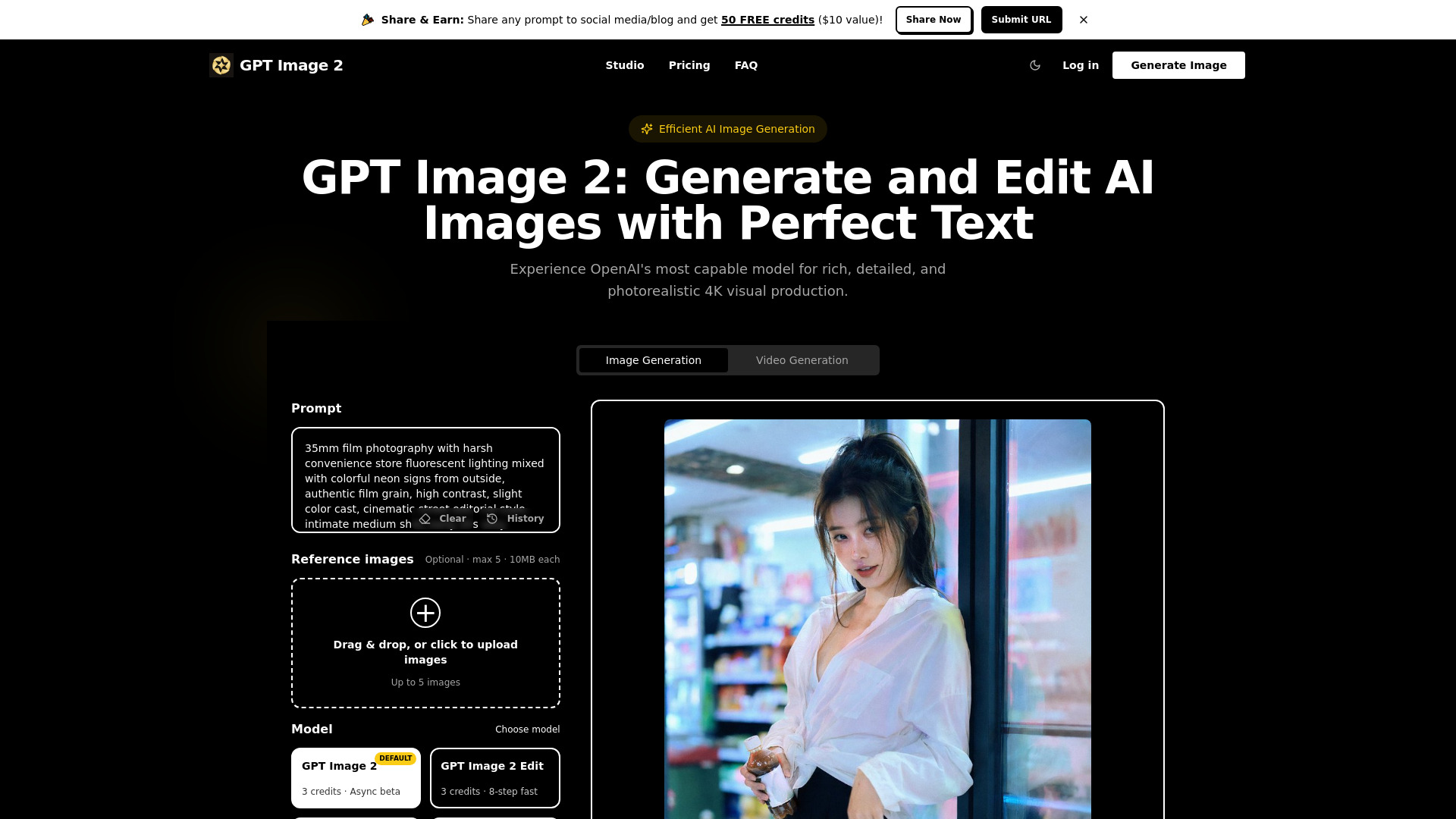This screenshot has height=819, width=1456.
Task: Switch to the Video Generation tab
Action: (x=801, y=359)
